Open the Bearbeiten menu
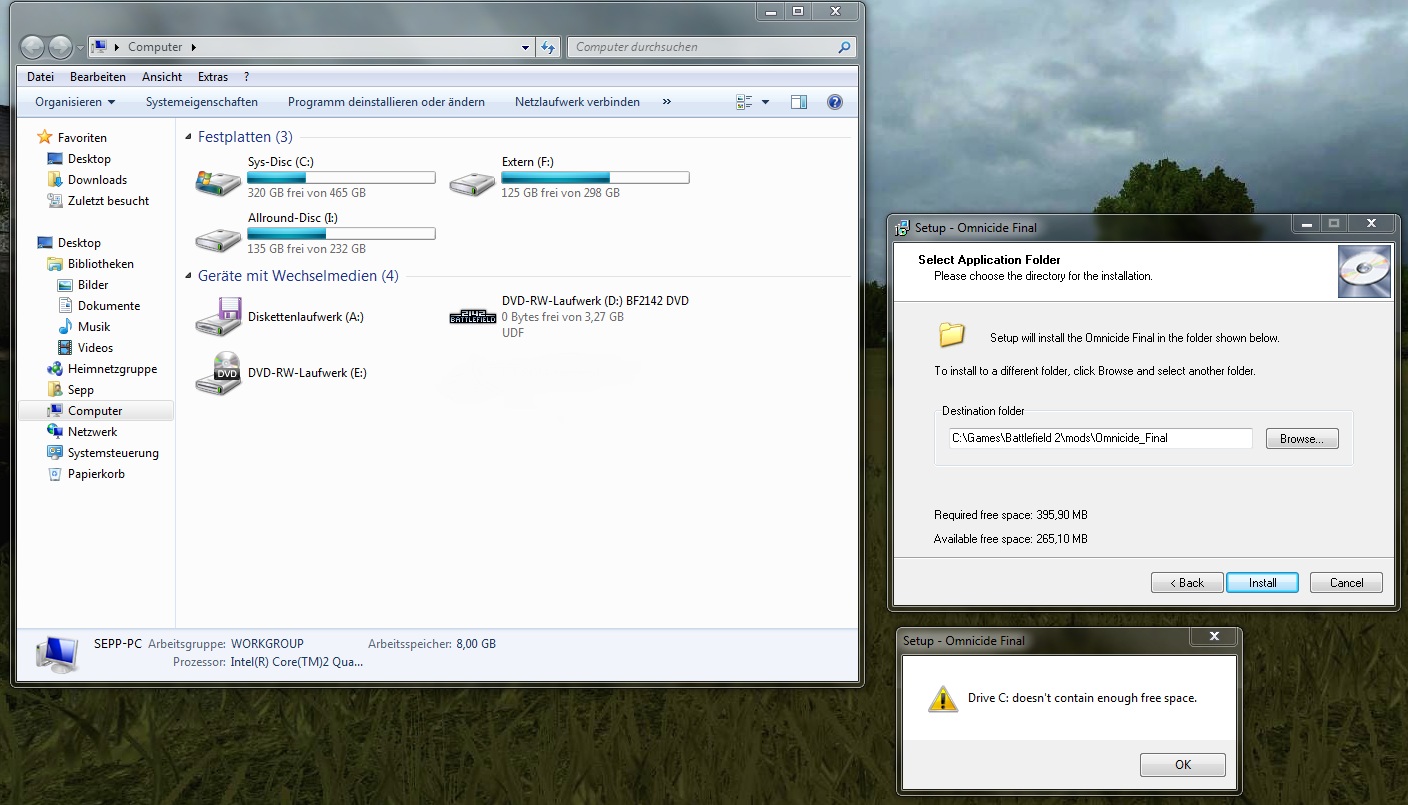Image resolution: width=1408 pixels, height=805 pixels. coord(98,77)
